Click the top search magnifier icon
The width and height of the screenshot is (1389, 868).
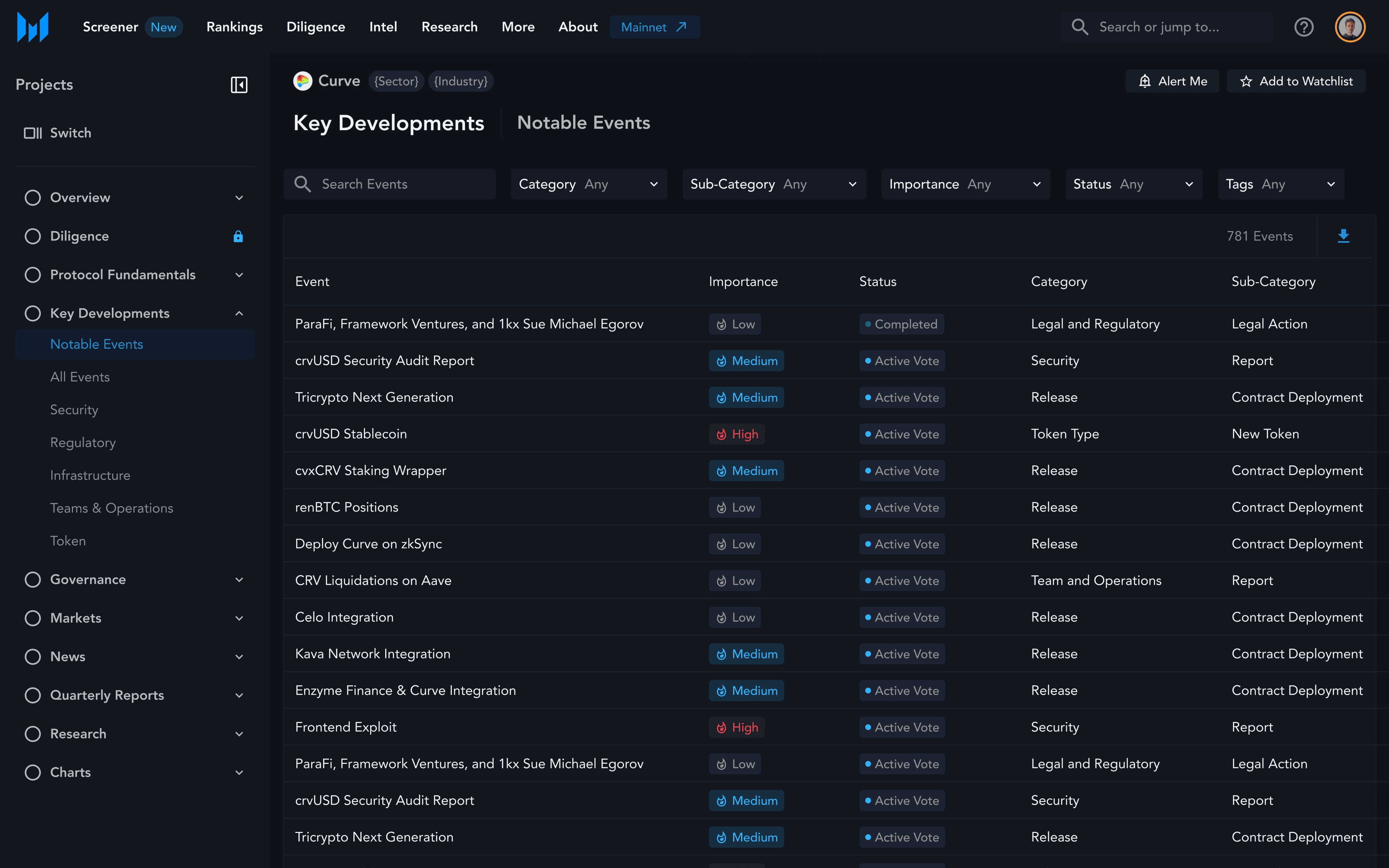click(1080, 27)
